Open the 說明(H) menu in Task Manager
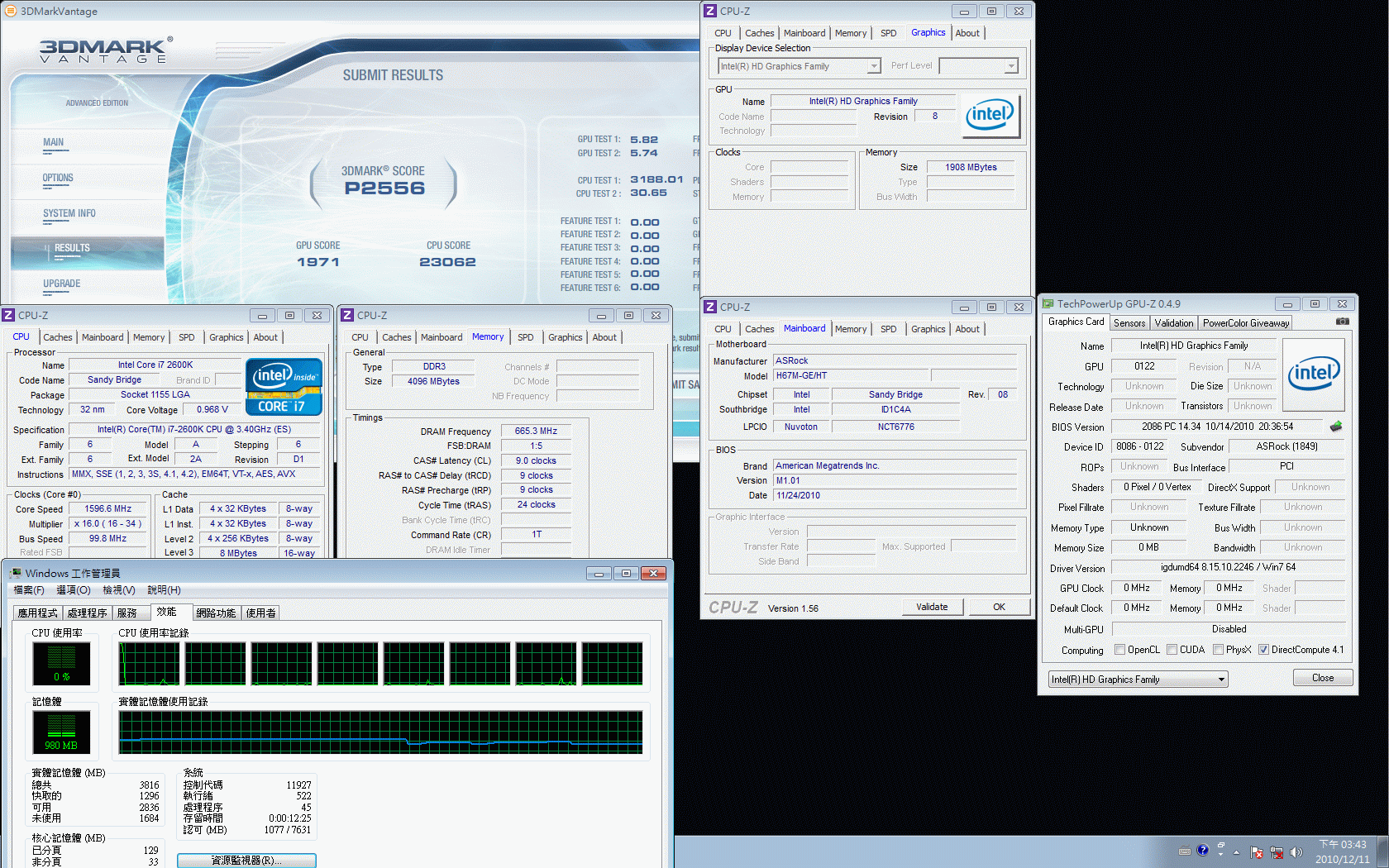 pos(164,589)
